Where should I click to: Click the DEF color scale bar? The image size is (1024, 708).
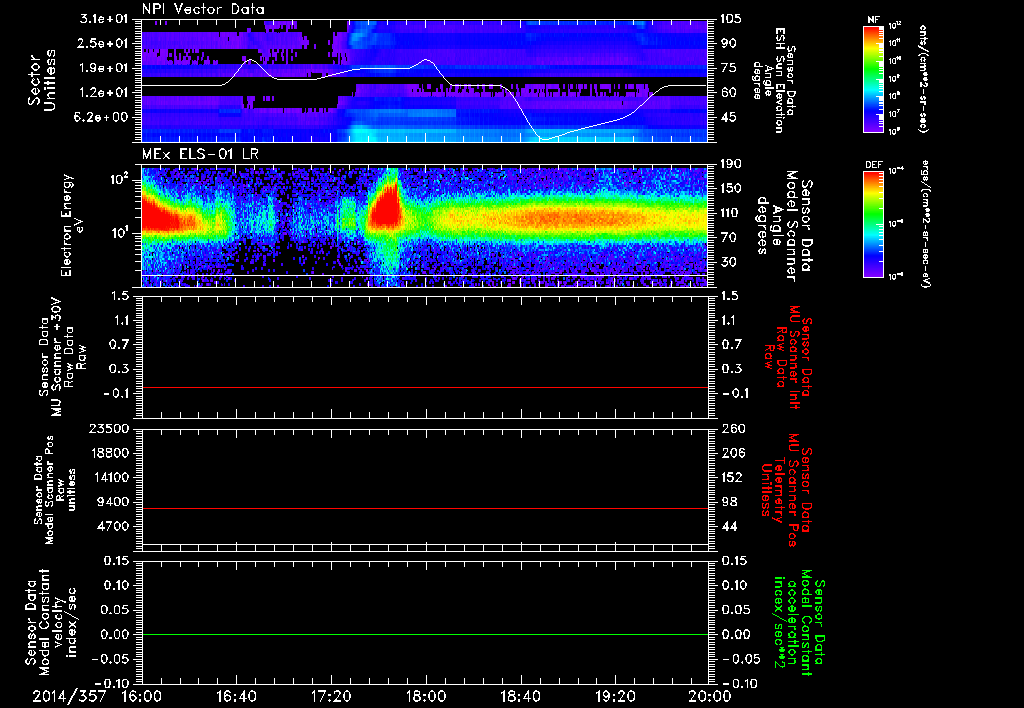point(874,223)
